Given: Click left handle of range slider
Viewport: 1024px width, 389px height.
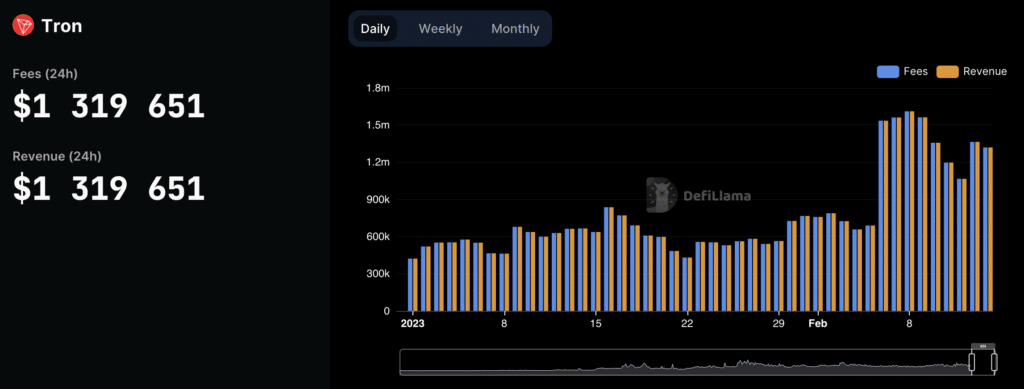Looking at the screenshot, I should (x=971, y=362).
